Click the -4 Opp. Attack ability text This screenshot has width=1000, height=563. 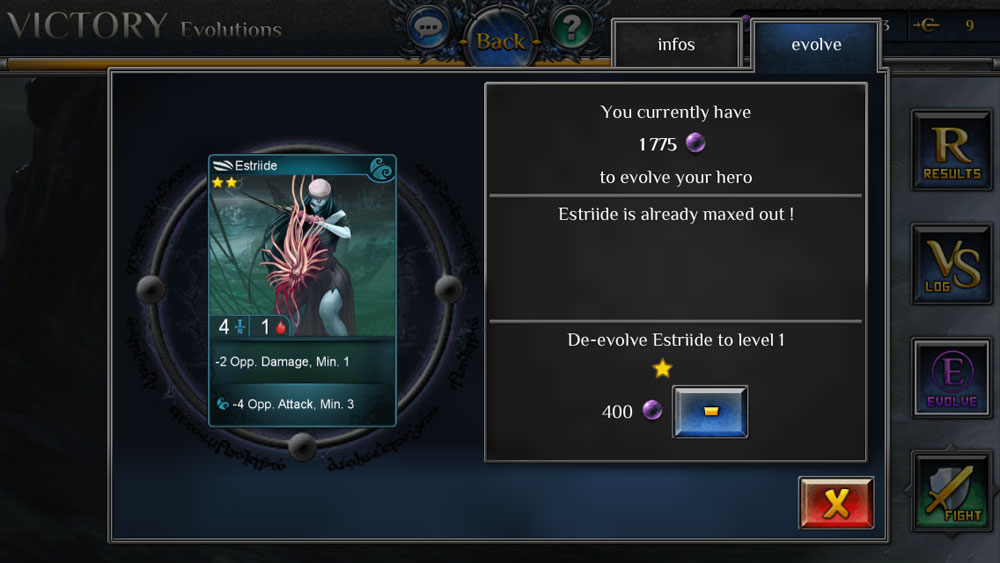pos(293,404)
